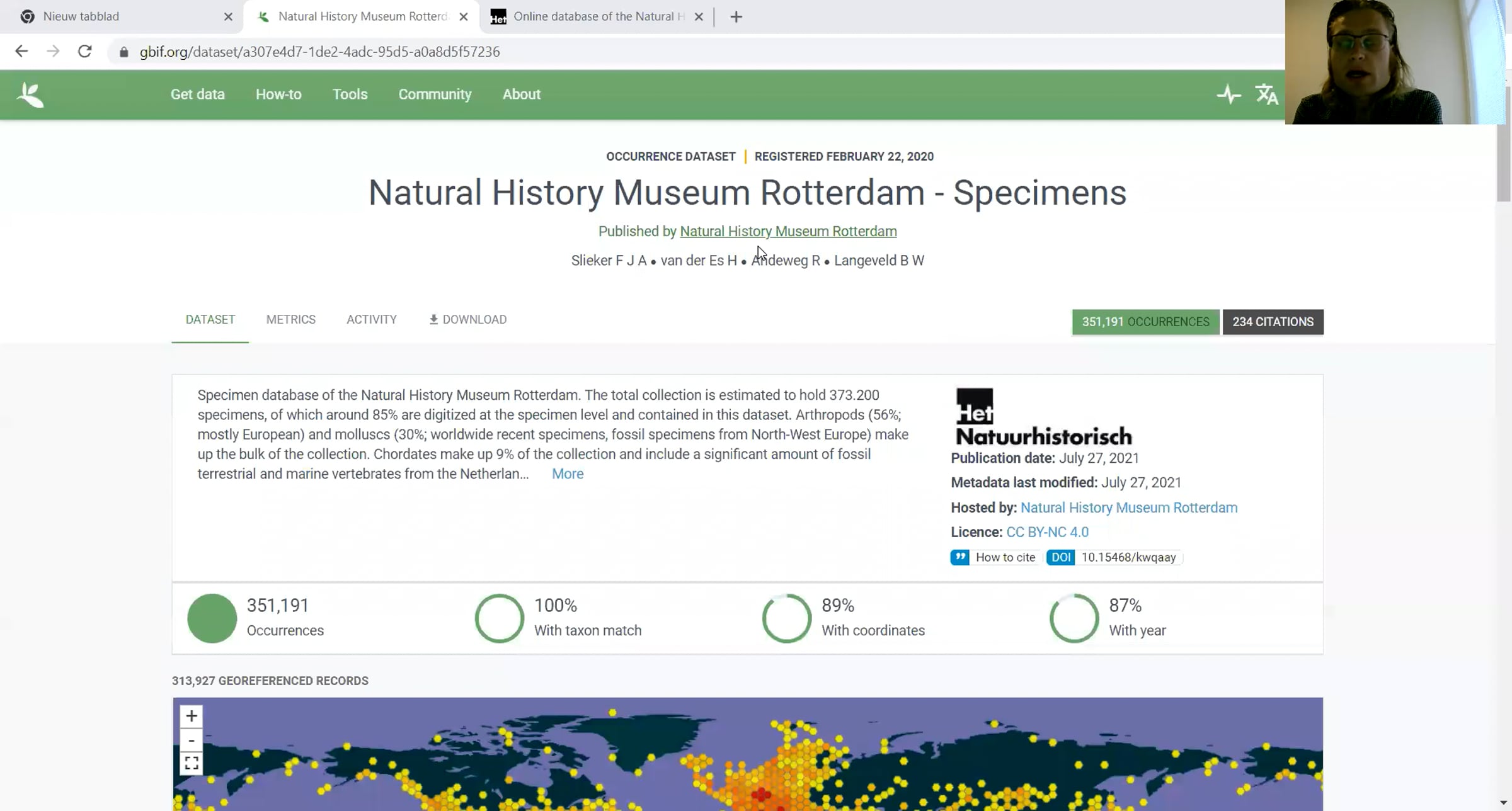Viewport: 1512px width, 811px height.
Task: Open a new browser tab with plus
Action: 736,17
